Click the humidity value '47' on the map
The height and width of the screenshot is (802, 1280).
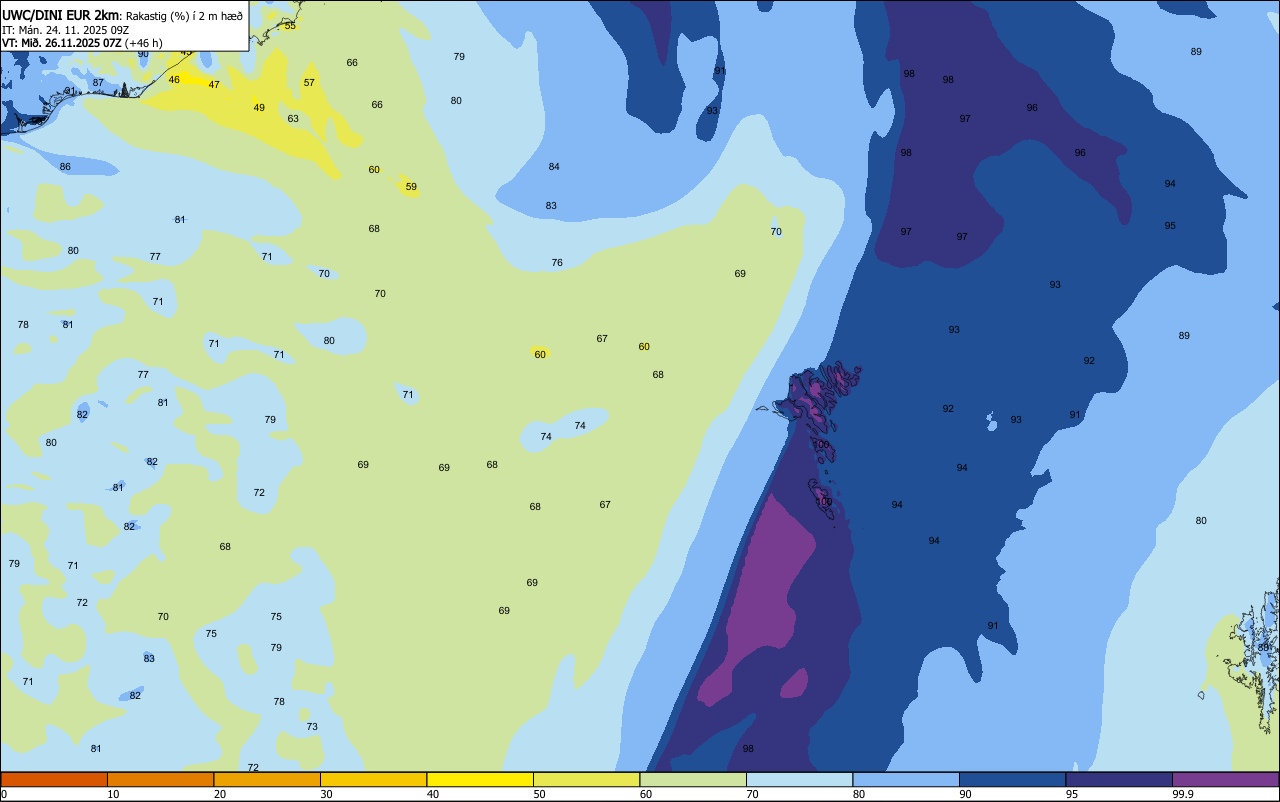coord(214,85)
